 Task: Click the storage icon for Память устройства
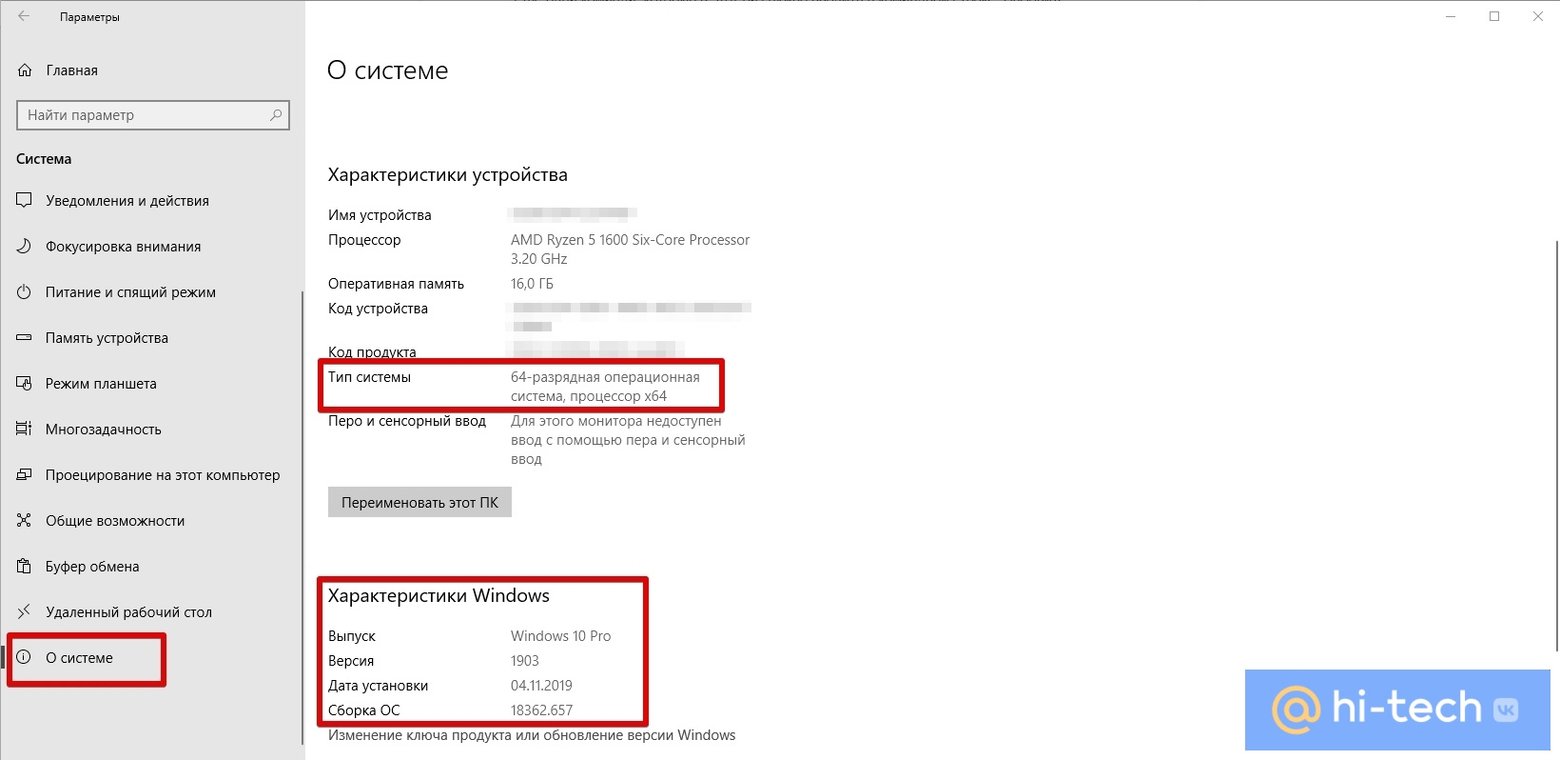[25, 338]
